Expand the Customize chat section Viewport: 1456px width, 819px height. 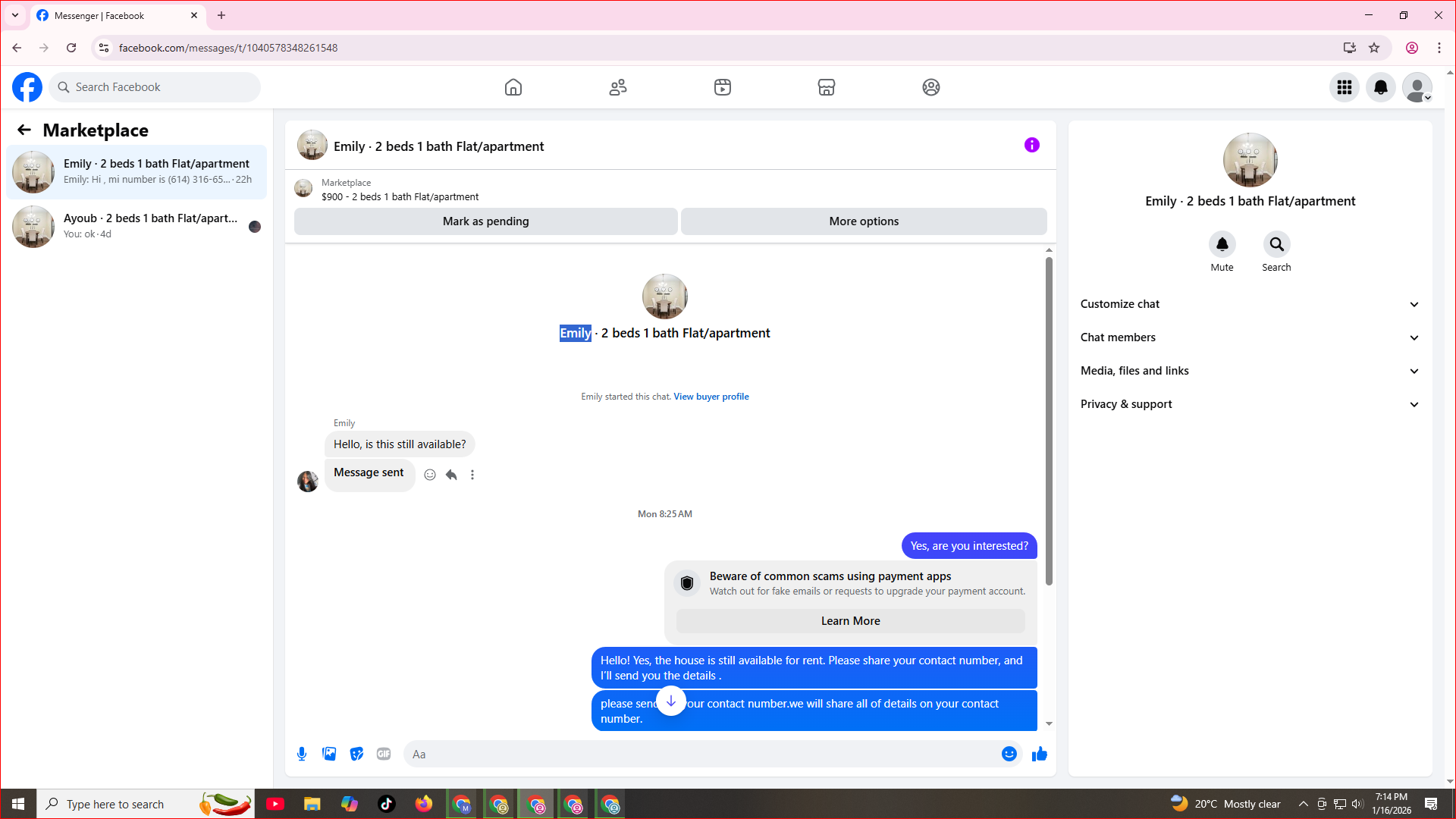click(1249, 304)
